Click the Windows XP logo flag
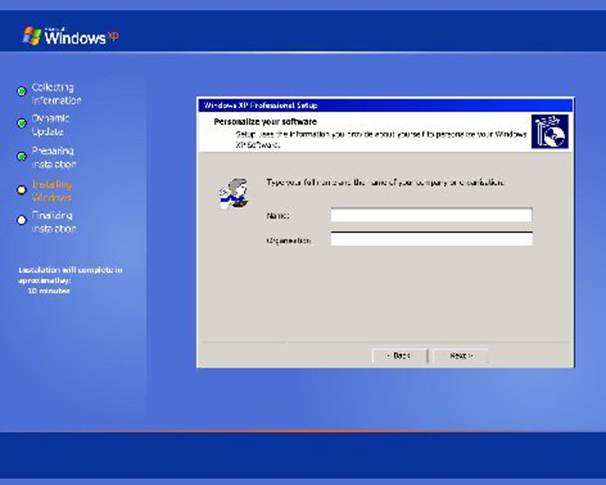Image resolution: width=606 pixels, height=485 pixels. pos(32,36)
